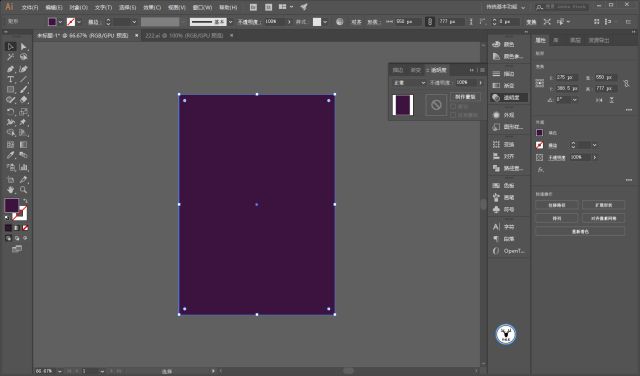Click the 制作蒙版 Make Mask button

(465, 97)
